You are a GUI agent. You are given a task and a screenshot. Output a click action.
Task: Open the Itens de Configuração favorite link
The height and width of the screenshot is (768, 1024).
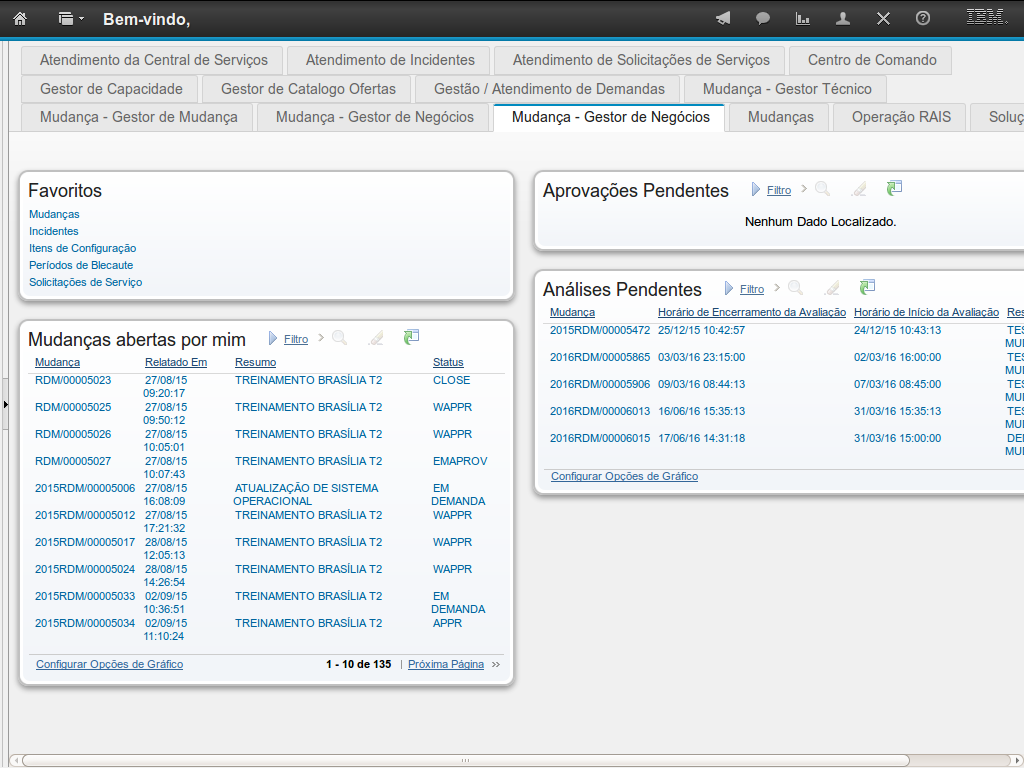click(x=82, y=248)
